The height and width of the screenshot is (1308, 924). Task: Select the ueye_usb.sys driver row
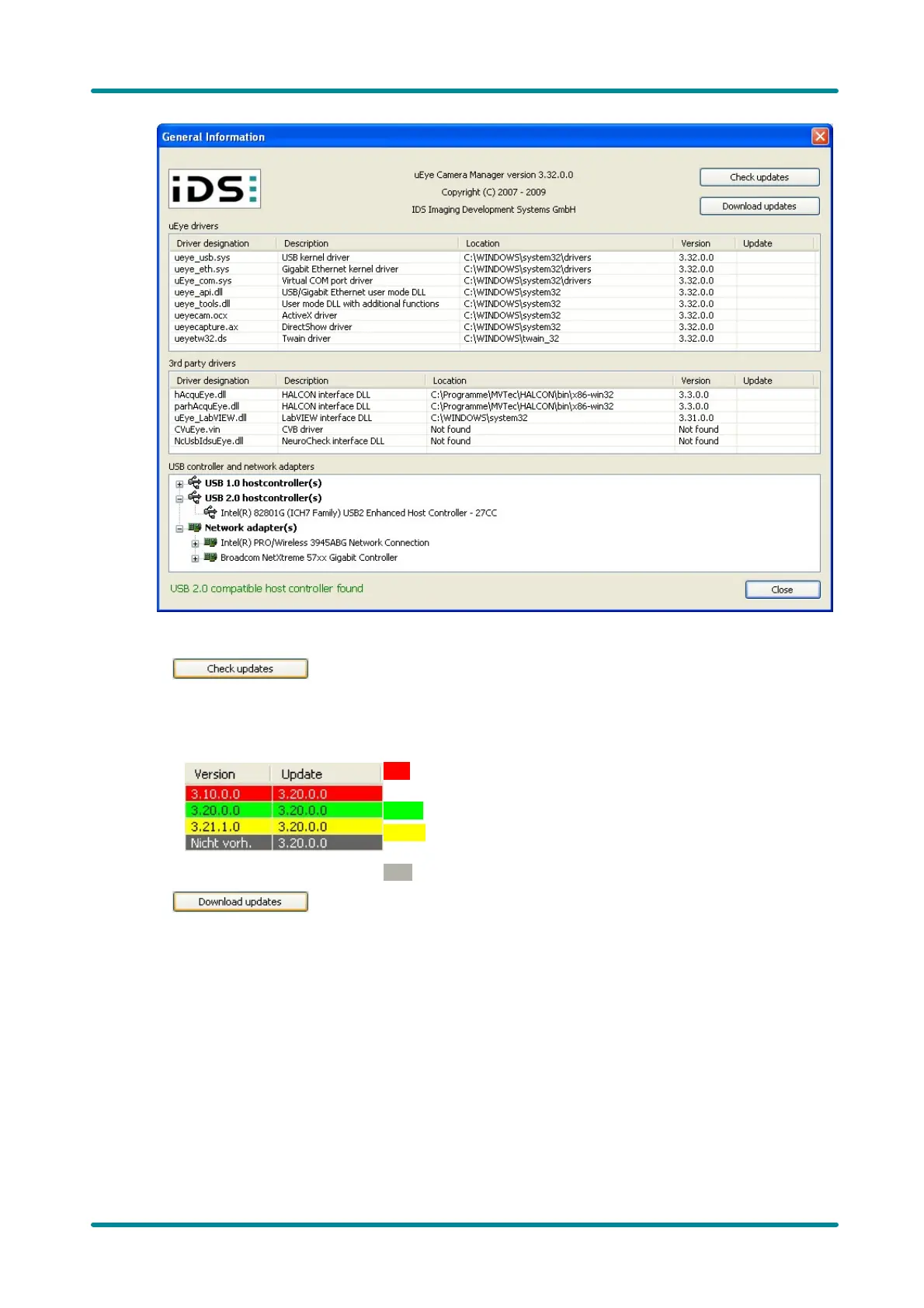pyautogui.click(x=494, y=257)
